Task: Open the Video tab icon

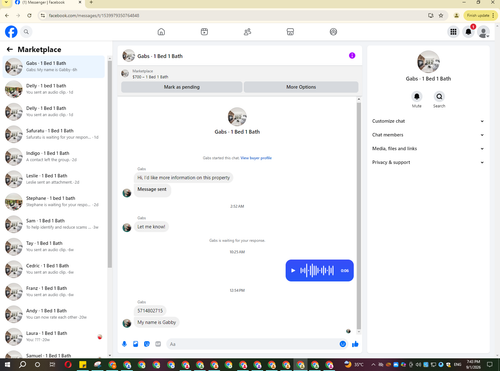Action: 204,32
